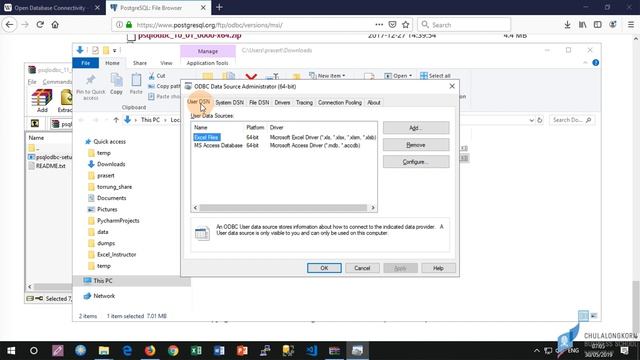640x360 pixels.
Task: Click the Cut scissors icon in ribbon
Action: point(151,76)
